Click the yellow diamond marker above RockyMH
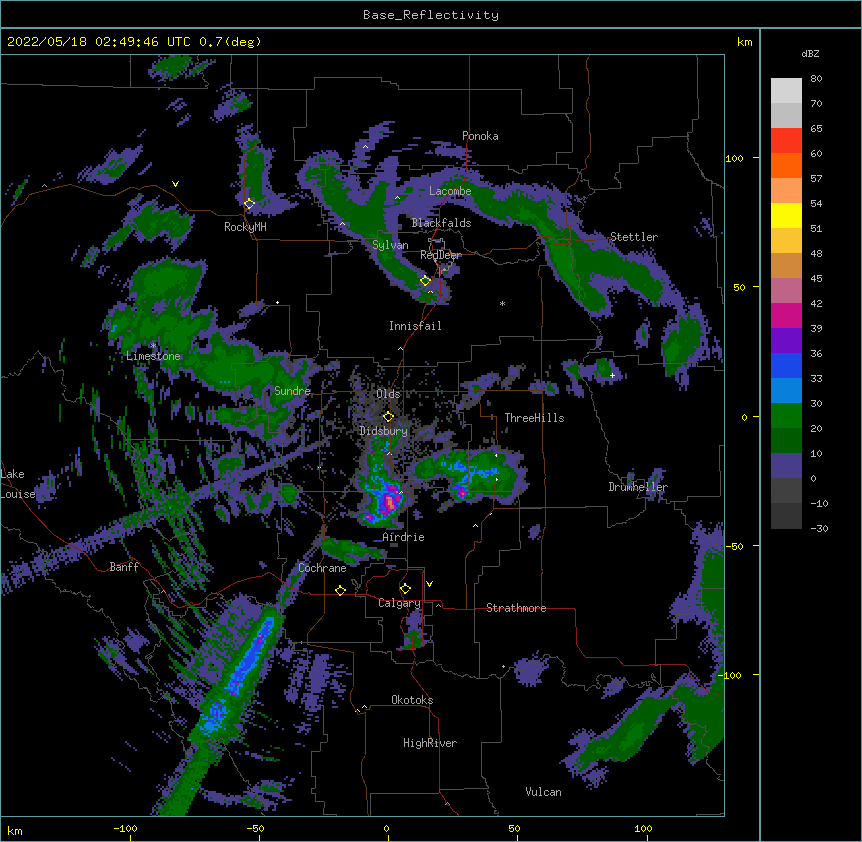Viewport: 862px width, 842px height. [249, 204]
